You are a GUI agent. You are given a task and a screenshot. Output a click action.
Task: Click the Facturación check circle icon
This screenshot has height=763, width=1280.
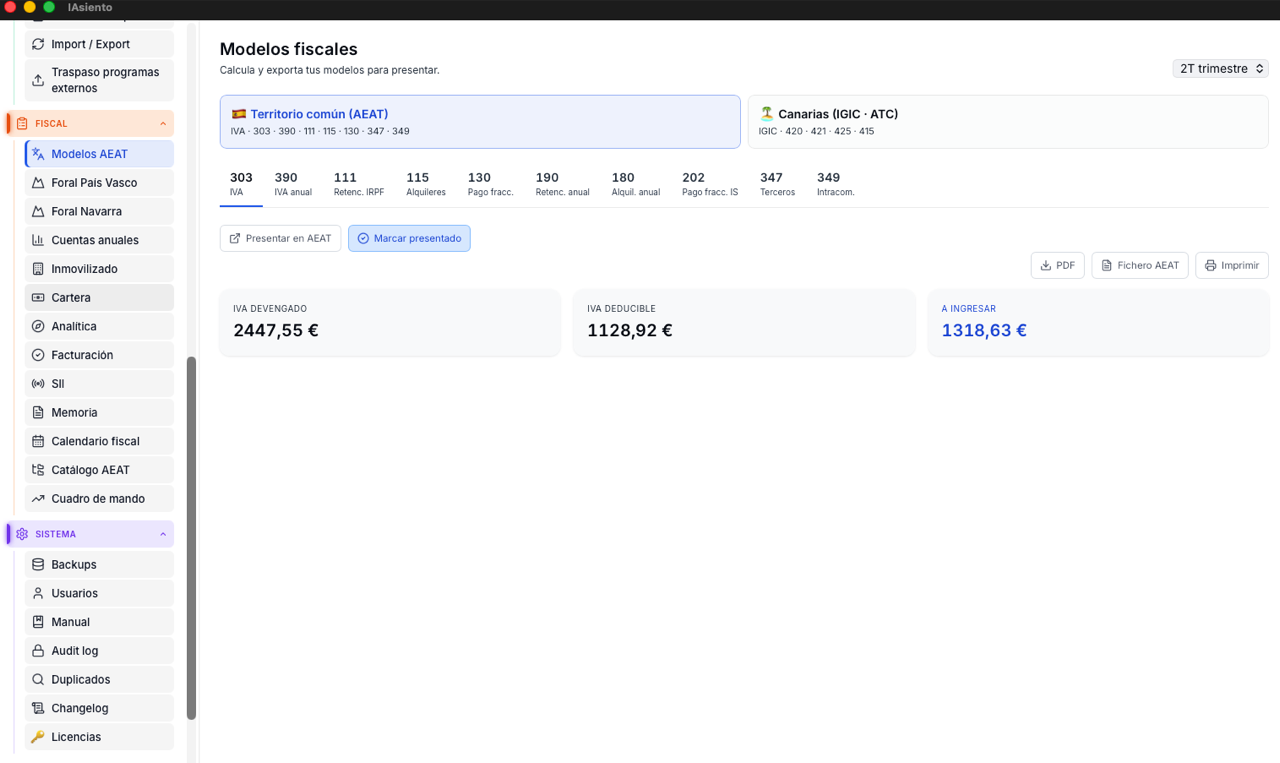(x=38, y=355)
